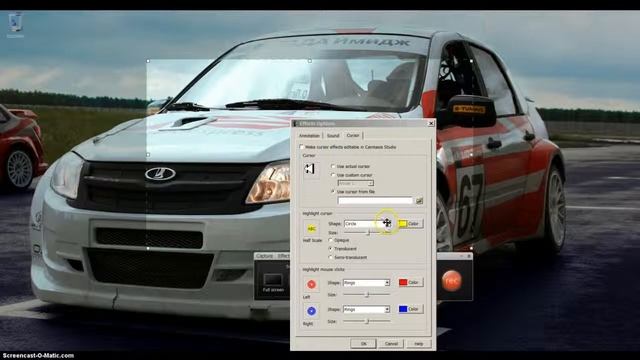Open the custom cursor dropdown list

point(356,183)
